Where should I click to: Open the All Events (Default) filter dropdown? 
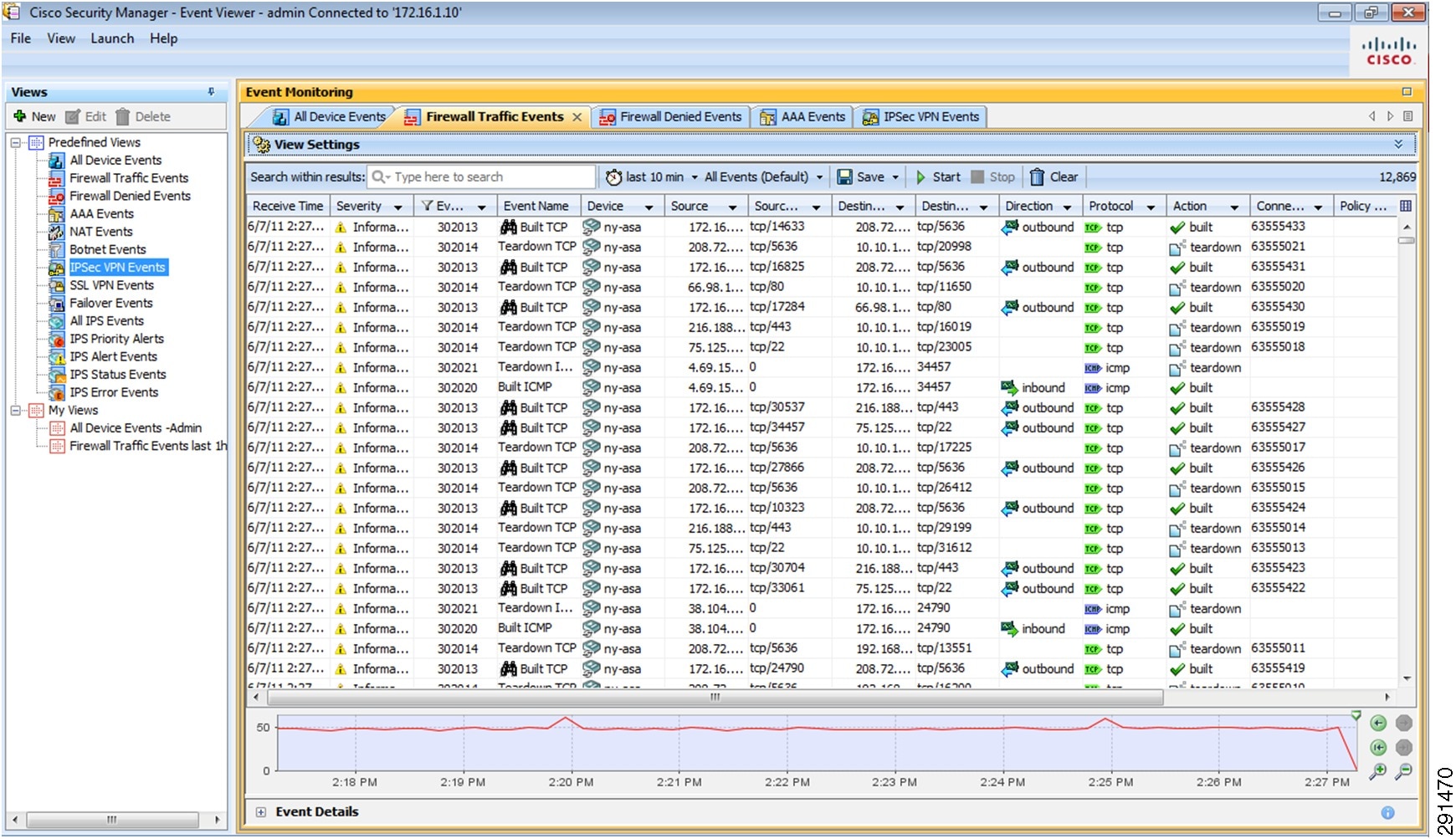(820, 177)
